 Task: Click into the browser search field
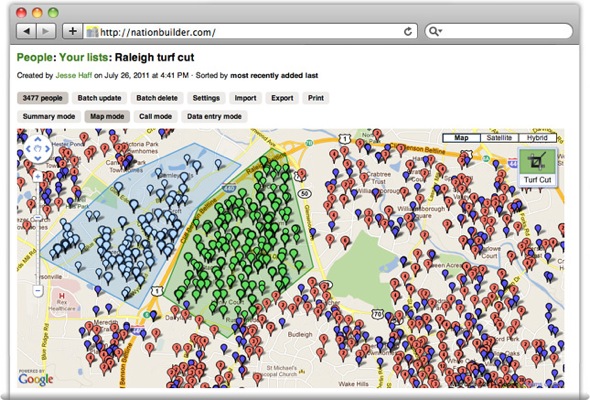coord(499,32)
